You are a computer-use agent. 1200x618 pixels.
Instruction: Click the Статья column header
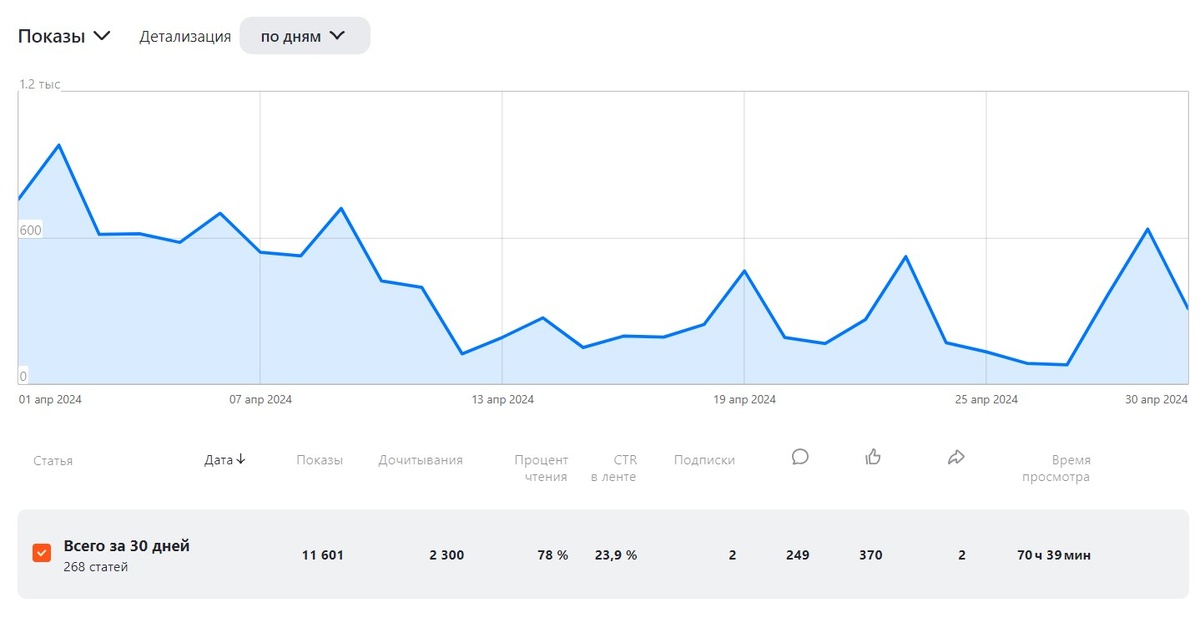[53, 461]
